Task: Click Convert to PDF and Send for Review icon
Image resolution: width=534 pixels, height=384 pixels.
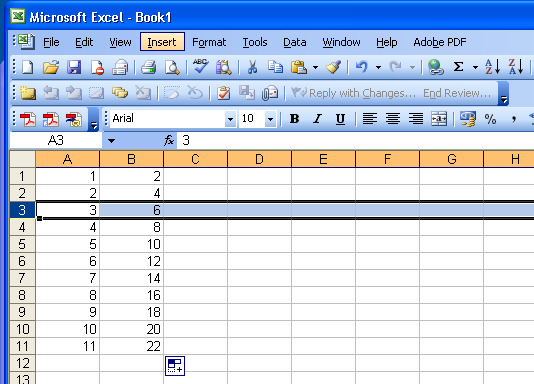Action: pos(74,119)
